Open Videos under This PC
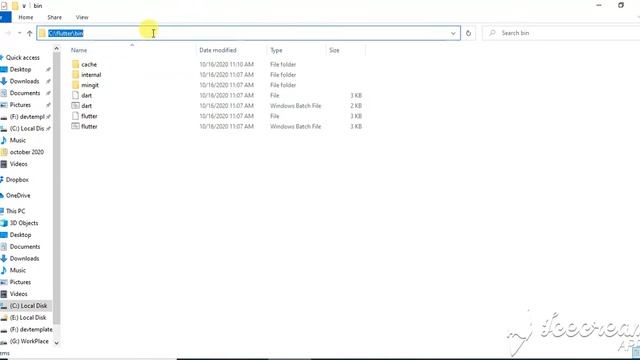This screenshot has height=360, width=640. point(18,294)
